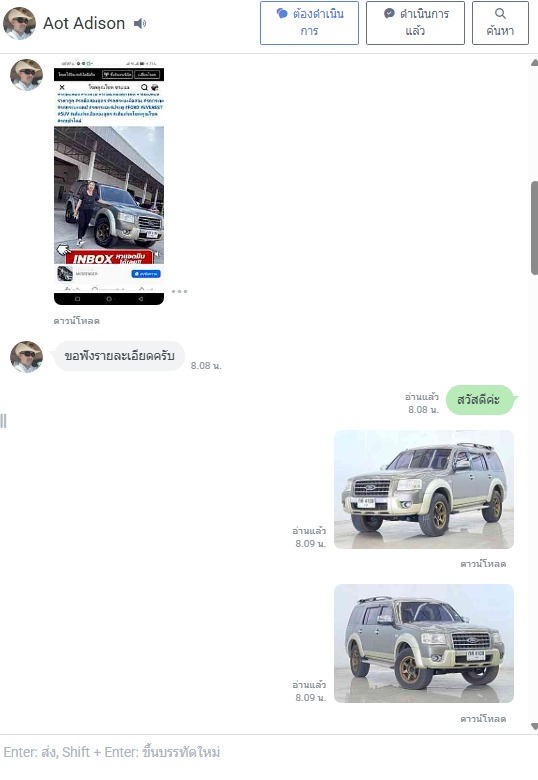
Task: Open Aot Adison's profile picture in header
Action: (x=19, y=23)
